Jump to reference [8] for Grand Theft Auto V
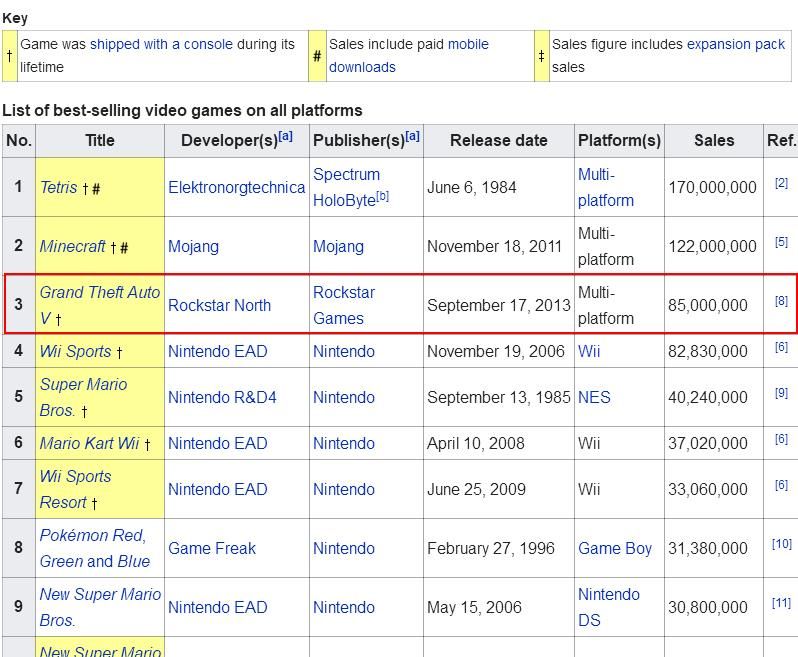Screen dimensions: 798x657 (781, 301)
